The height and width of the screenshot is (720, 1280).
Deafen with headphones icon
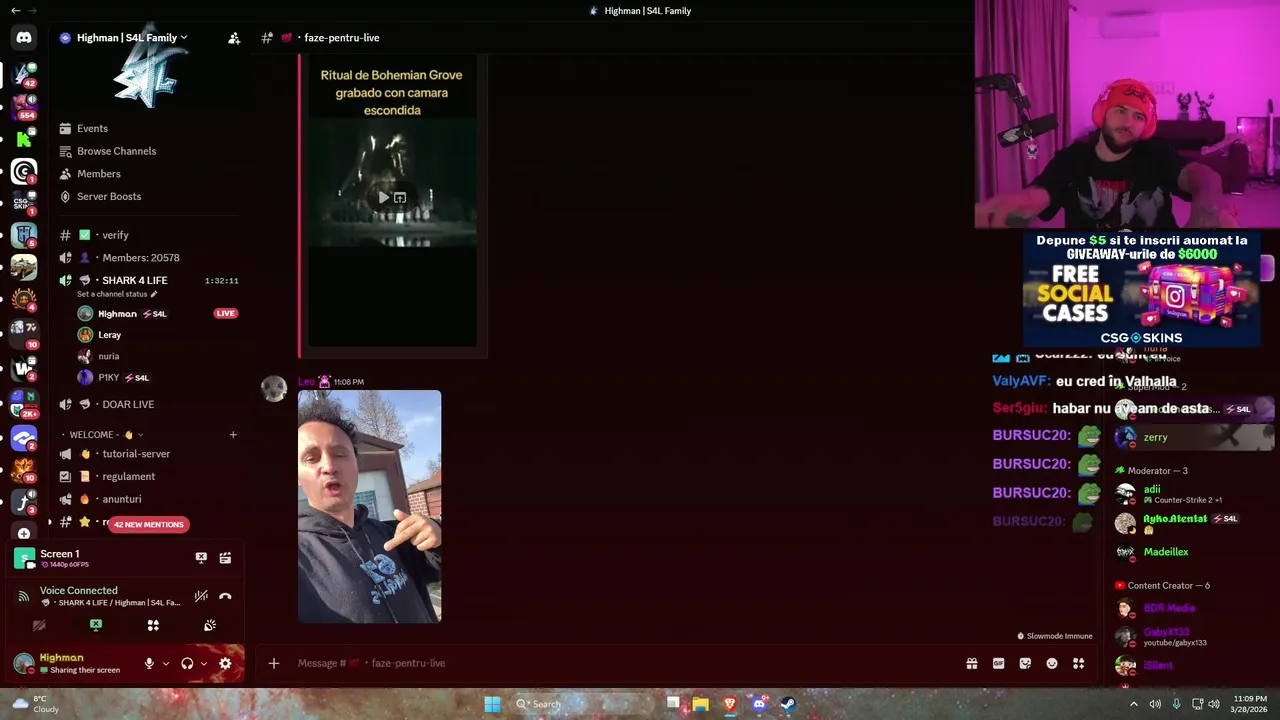point(187,663)
